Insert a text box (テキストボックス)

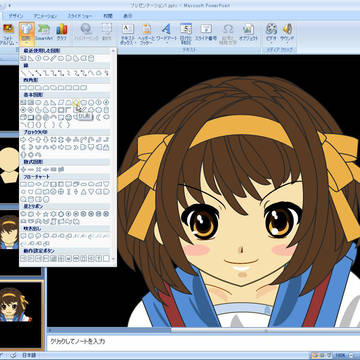pyautogui.click(x=128, y=34)
